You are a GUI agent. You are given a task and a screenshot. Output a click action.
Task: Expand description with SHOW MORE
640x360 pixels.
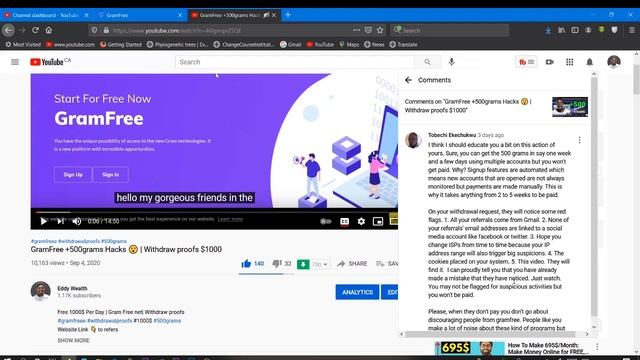pyautogui.click(x=73, y=340)
